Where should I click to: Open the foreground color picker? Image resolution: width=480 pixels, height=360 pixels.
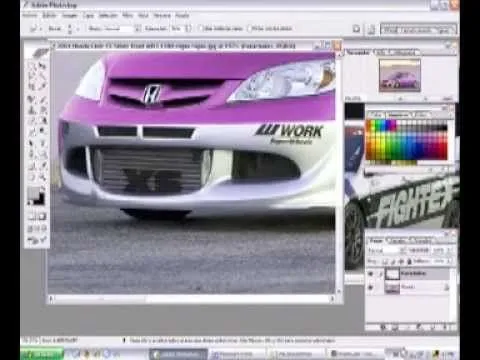pos(33,193)
